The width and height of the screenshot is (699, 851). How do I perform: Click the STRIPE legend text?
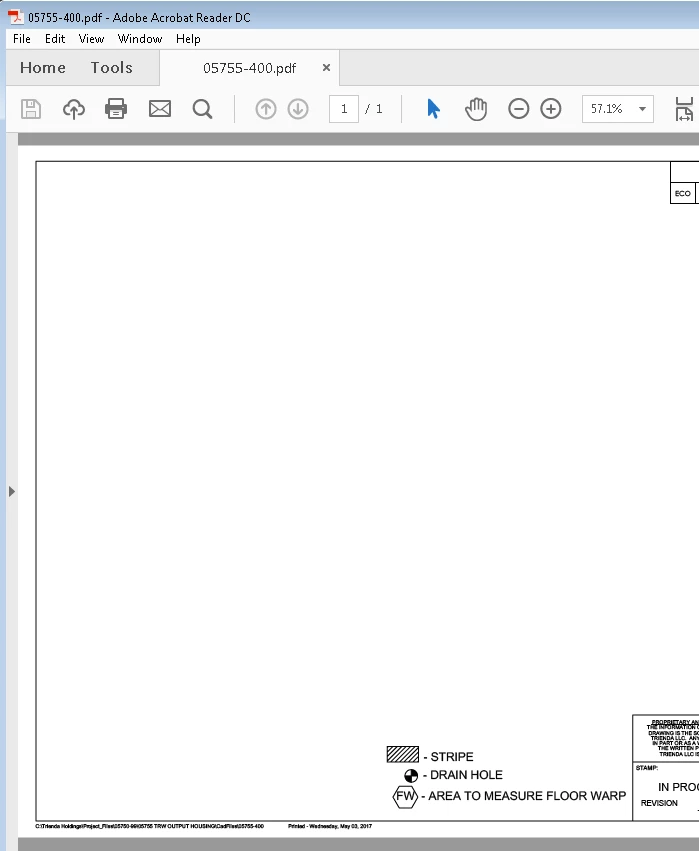coord(452,757)
